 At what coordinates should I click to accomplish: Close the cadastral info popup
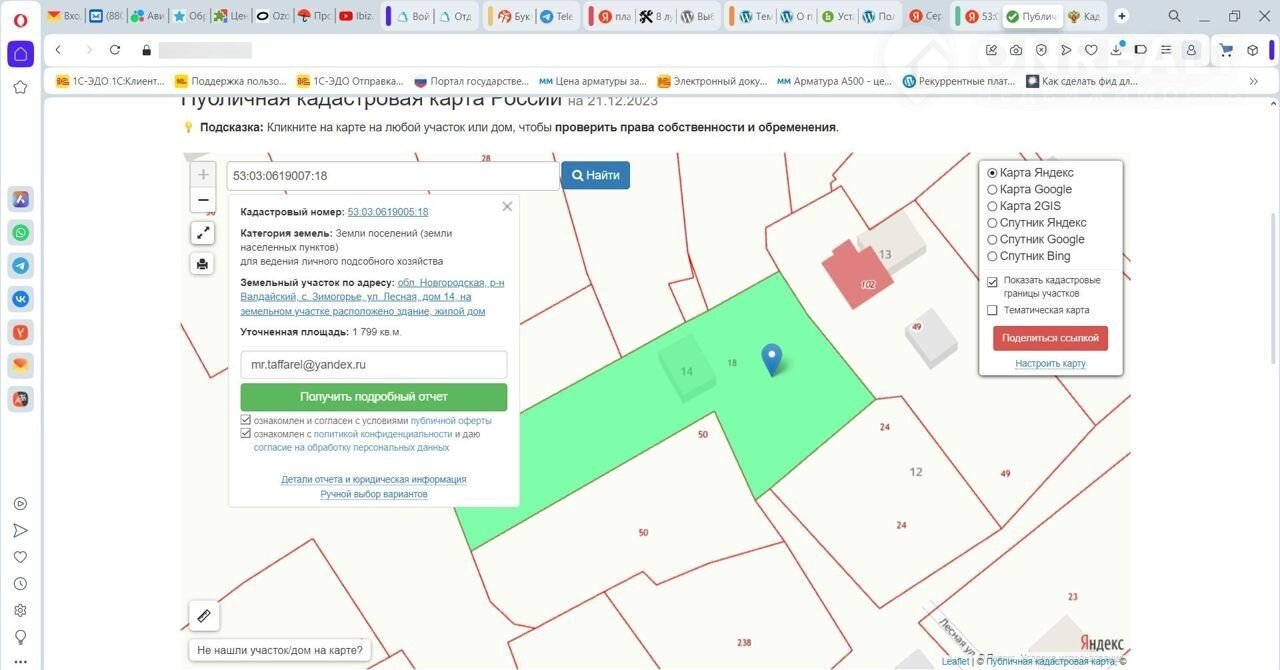(507, 206)
